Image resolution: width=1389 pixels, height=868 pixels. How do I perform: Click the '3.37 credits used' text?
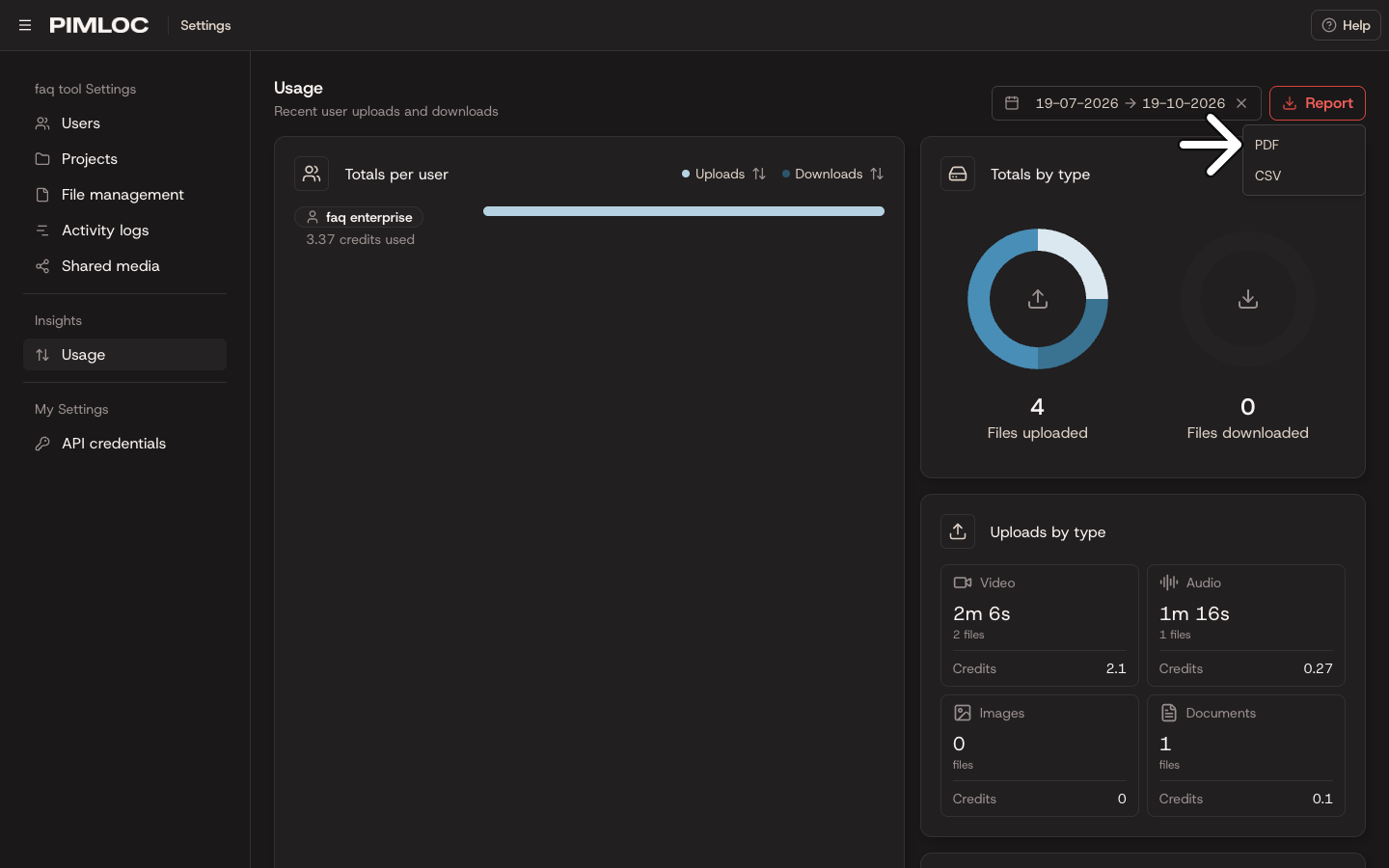(x=360, y=239)
